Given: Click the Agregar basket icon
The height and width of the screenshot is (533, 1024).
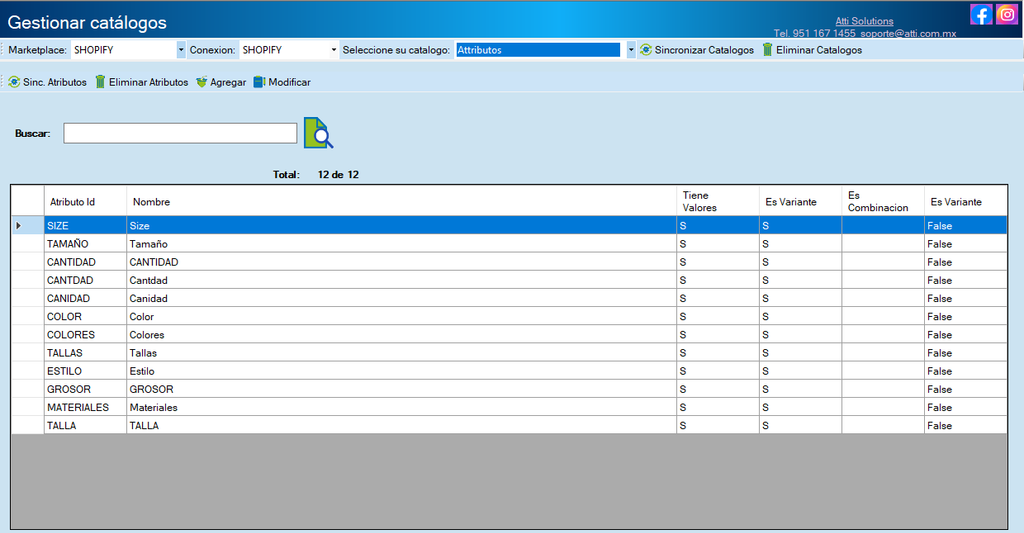Looking at the screenshot, I should point(202,82).
